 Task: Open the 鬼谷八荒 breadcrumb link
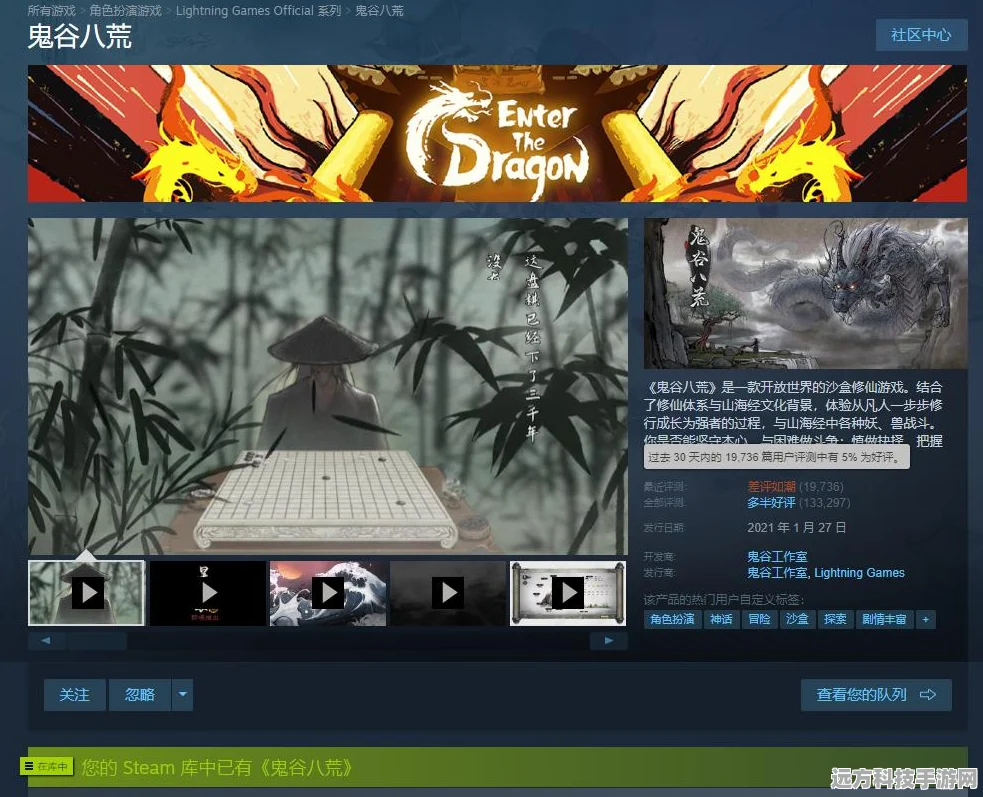point(379,11)
